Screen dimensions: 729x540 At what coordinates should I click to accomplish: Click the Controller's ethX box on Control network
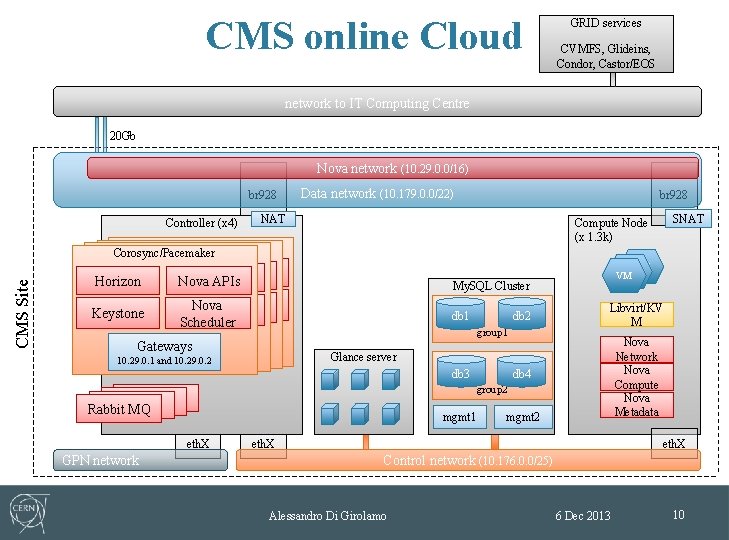point(263,446)
